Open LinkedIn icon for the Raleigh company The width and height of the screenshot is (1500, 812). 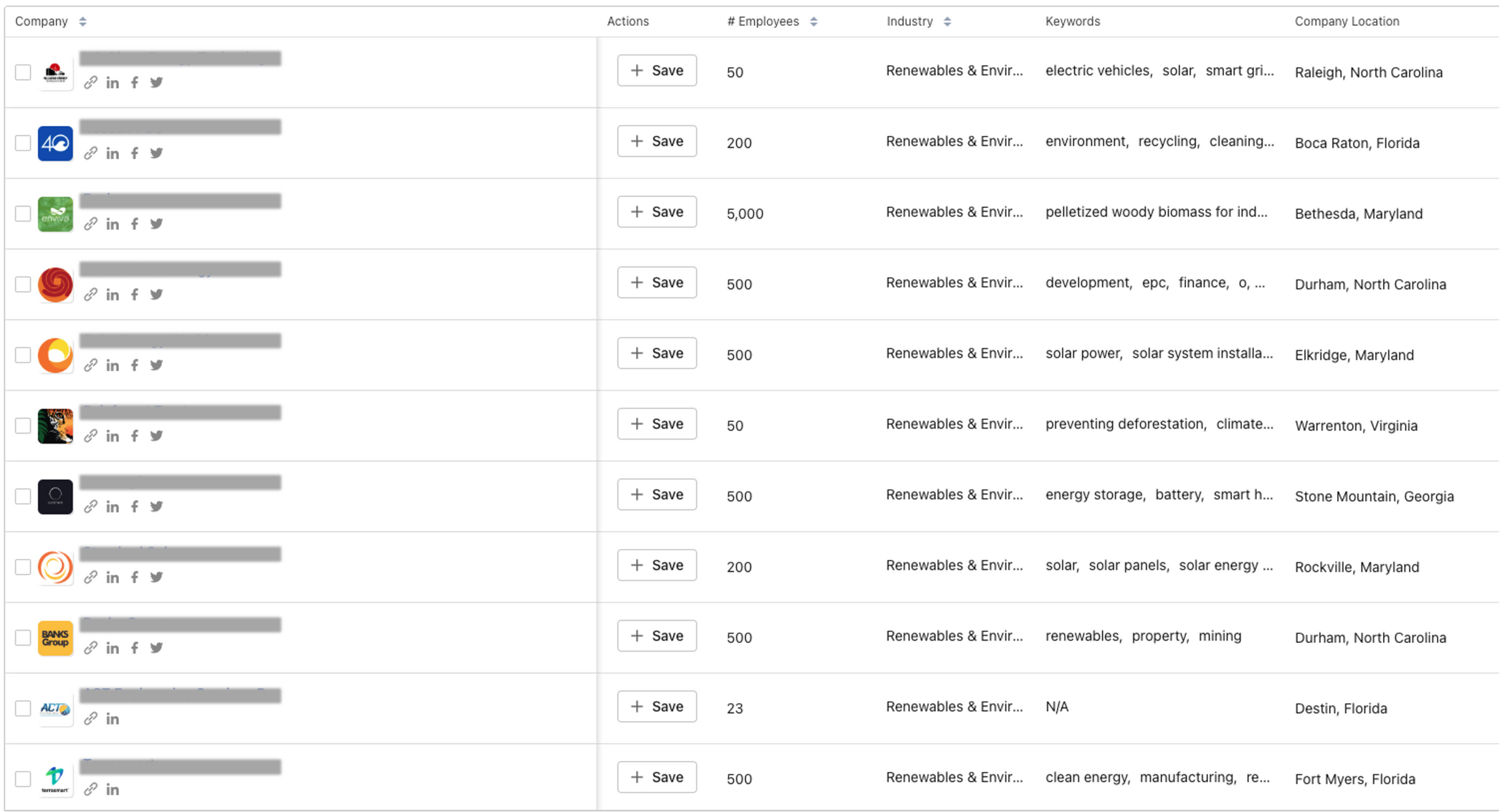click(x=113, y=83)
